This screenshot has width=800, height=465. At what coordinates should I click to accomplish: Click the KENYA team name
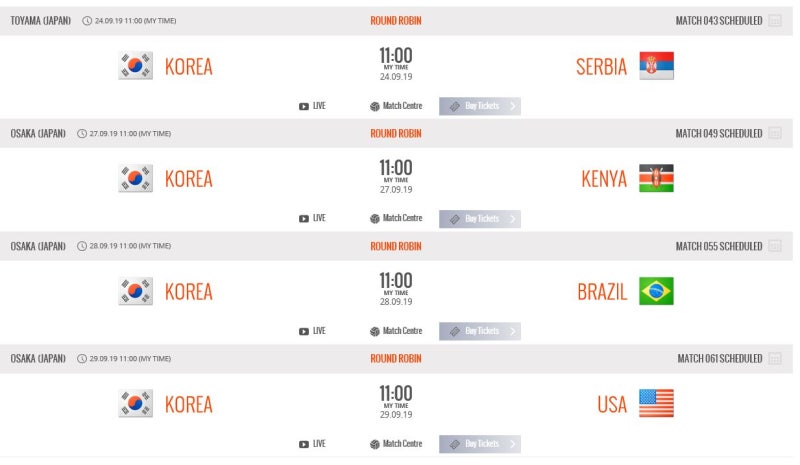click(604, 179)
